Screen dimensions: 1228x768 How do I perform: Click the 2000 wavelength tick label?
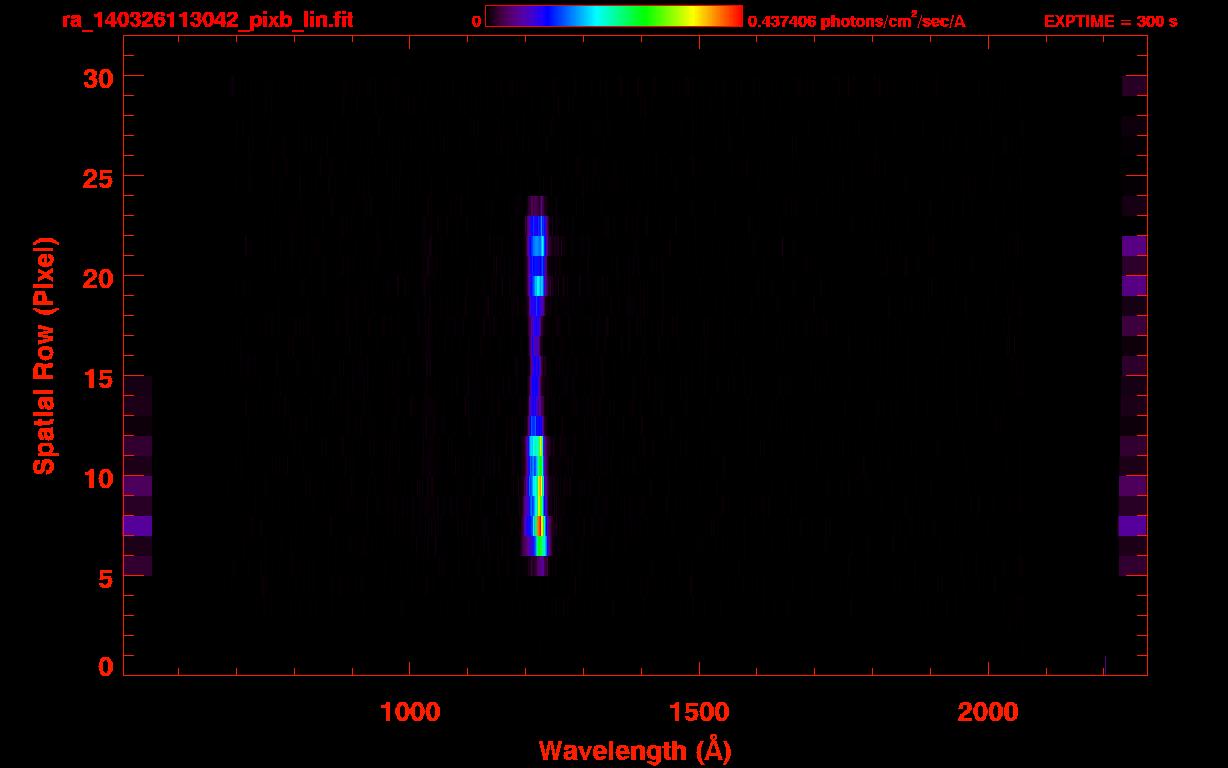click(x=988, y=712)
